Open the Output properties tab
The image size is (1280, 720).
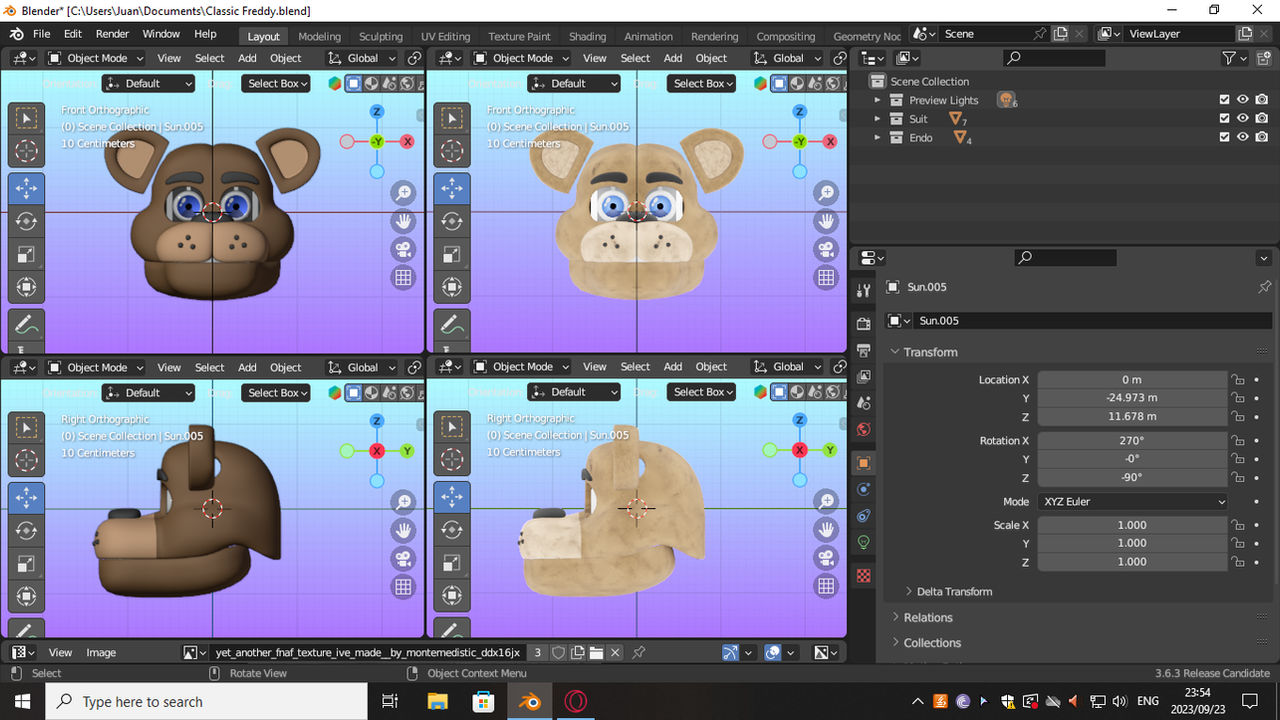(x=864, y=351)
